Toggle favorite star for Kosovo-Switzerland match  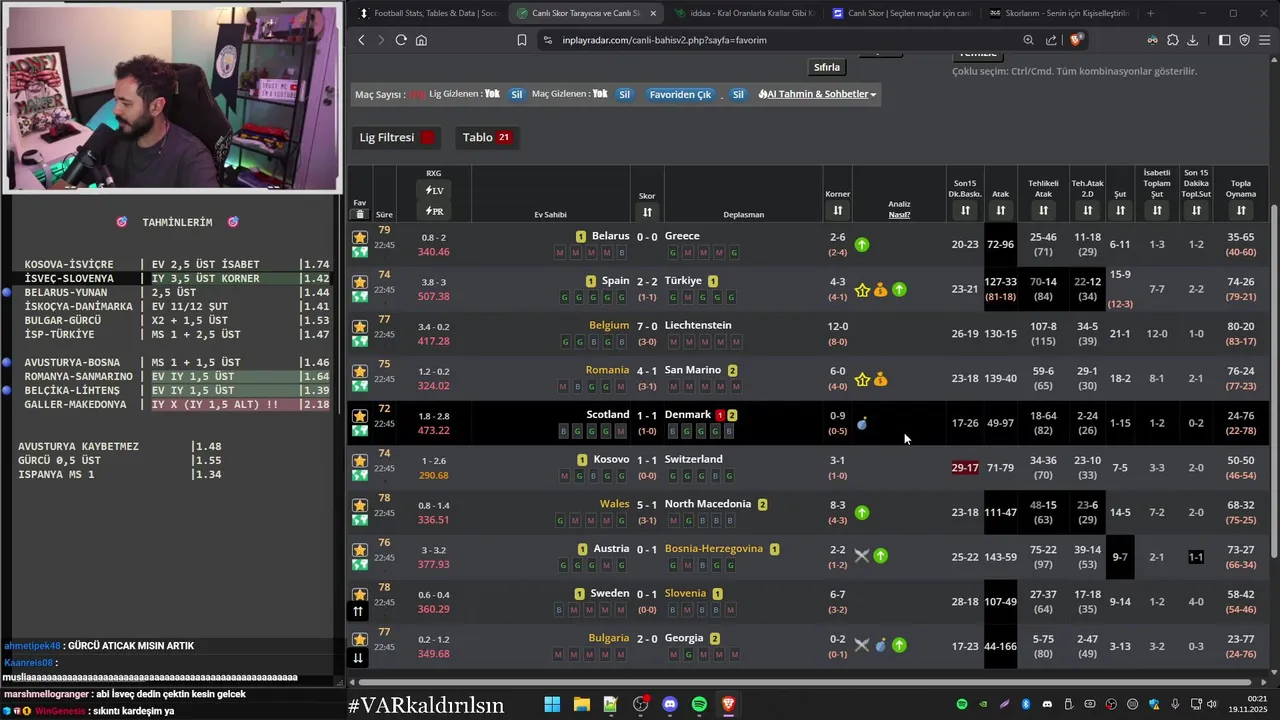(360, 461)
